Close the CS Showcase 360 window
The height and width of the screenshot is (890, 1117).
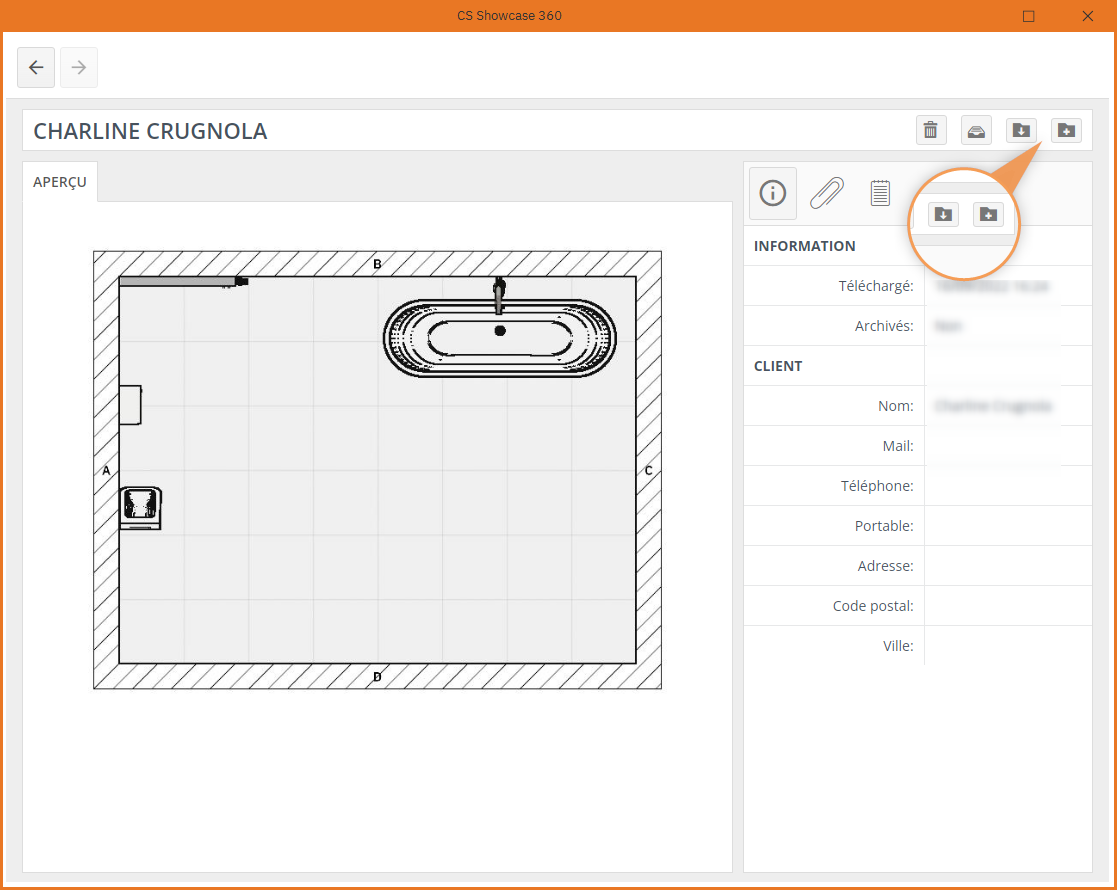pyautogui.click(x=1088, y=16)
